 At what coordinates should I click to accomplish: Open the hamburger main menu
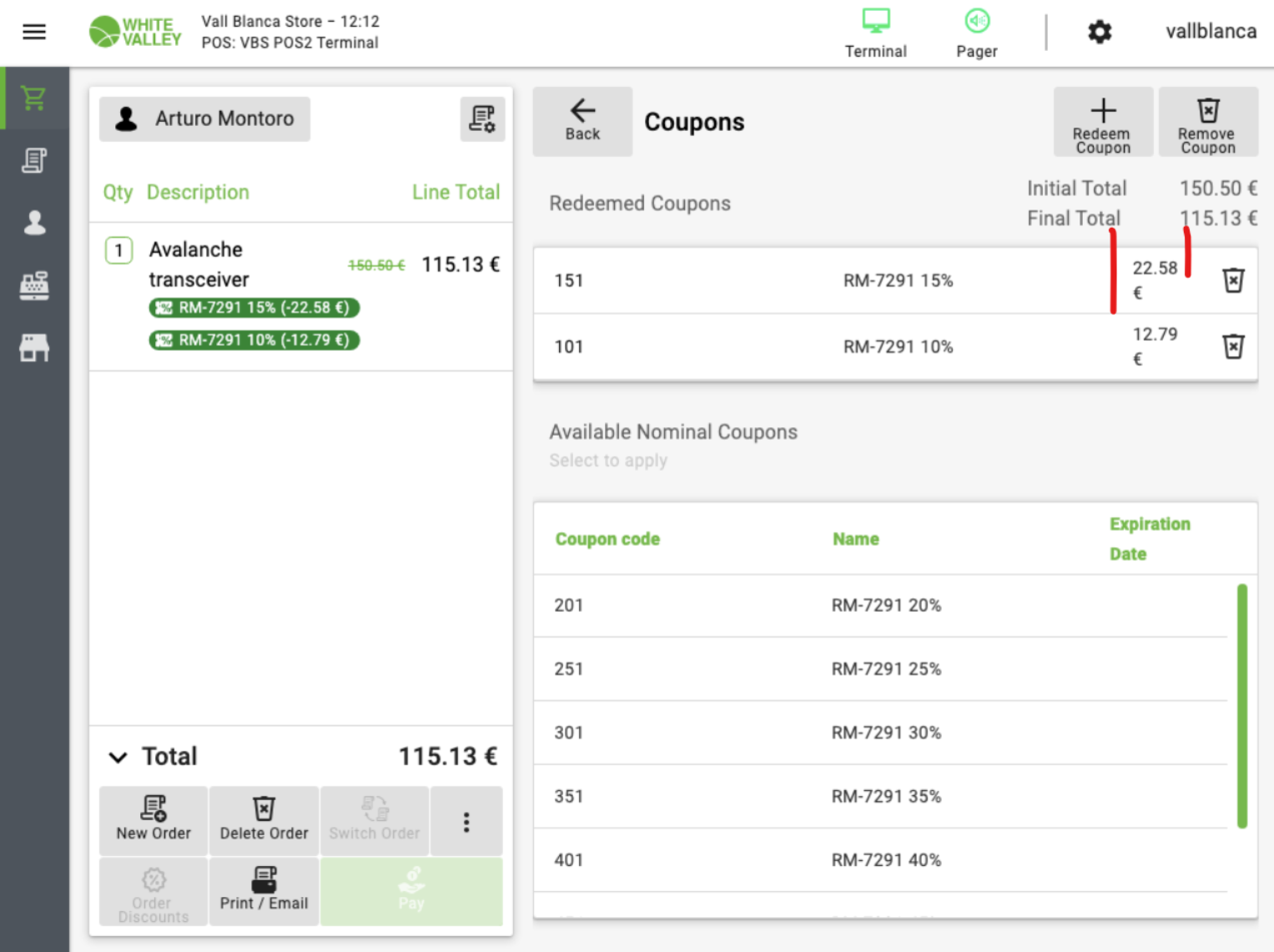click(x=34, y=32)
